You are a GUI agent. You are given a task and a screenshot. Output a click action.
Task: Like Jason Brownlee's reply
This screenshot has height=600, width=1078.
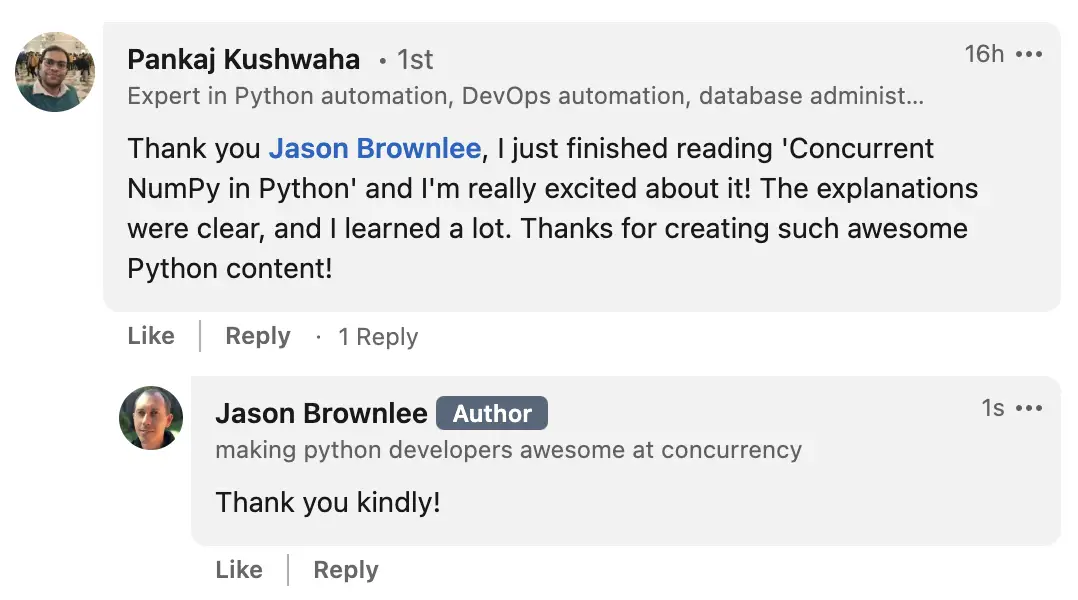pos(238,569)
